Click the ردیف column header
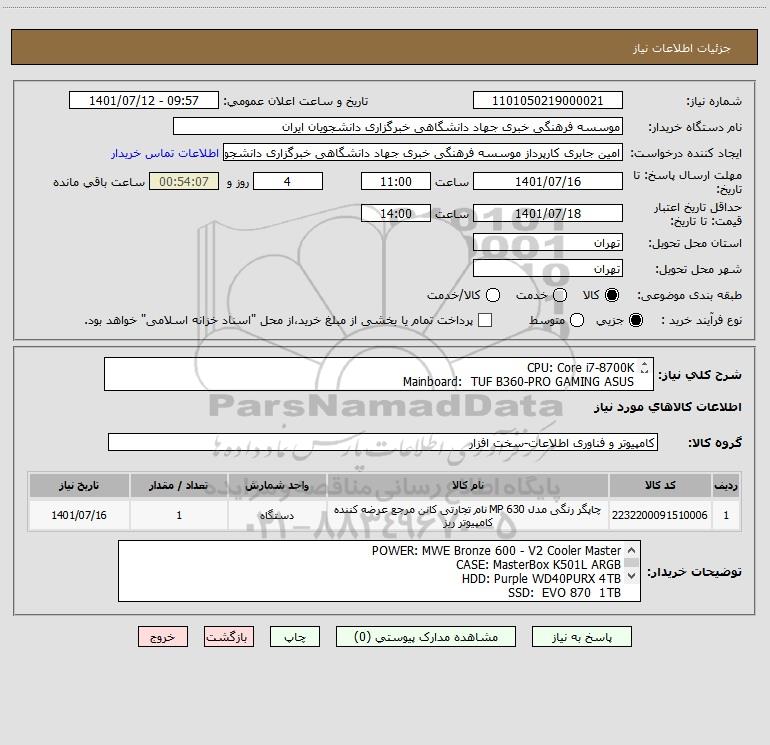 725,486
